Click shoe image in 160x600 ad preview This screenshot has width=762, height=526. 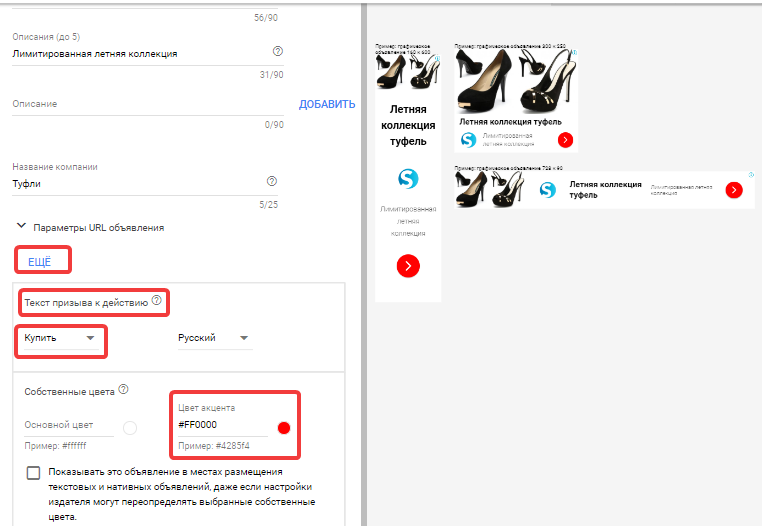(408, 72)
